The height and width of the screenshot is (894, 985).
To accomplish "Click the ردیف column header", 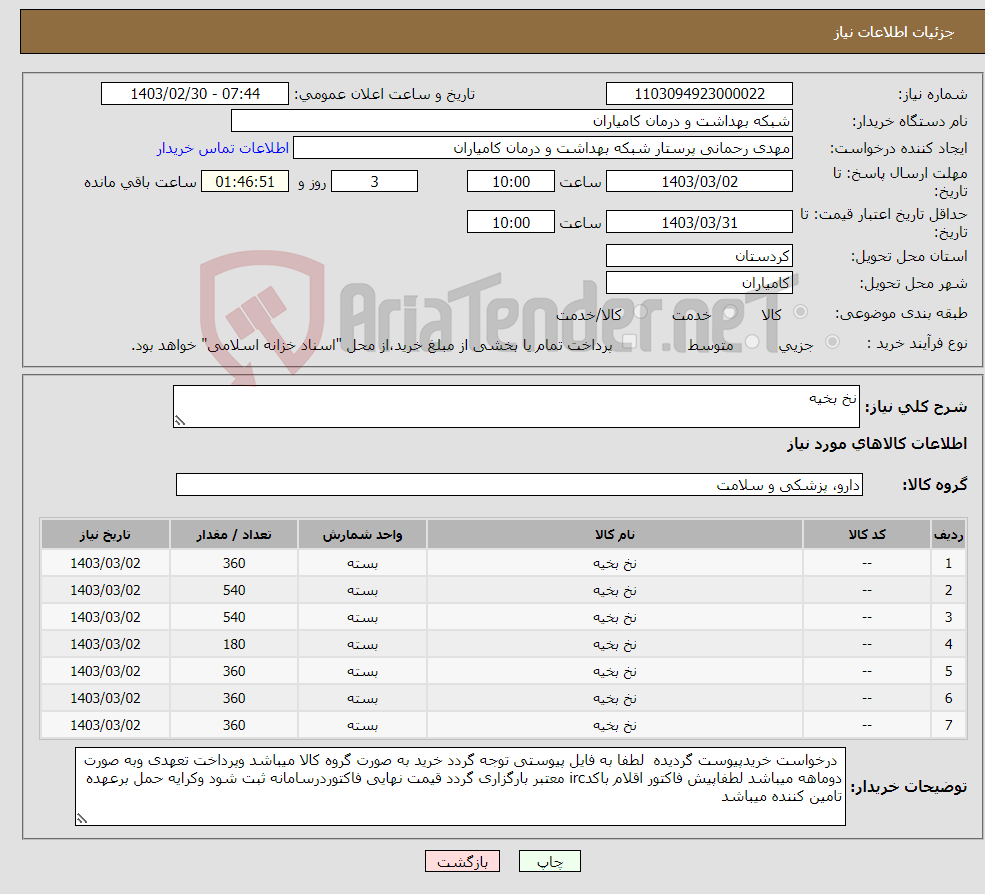I will pyautogui.click(x=948, y=535).
